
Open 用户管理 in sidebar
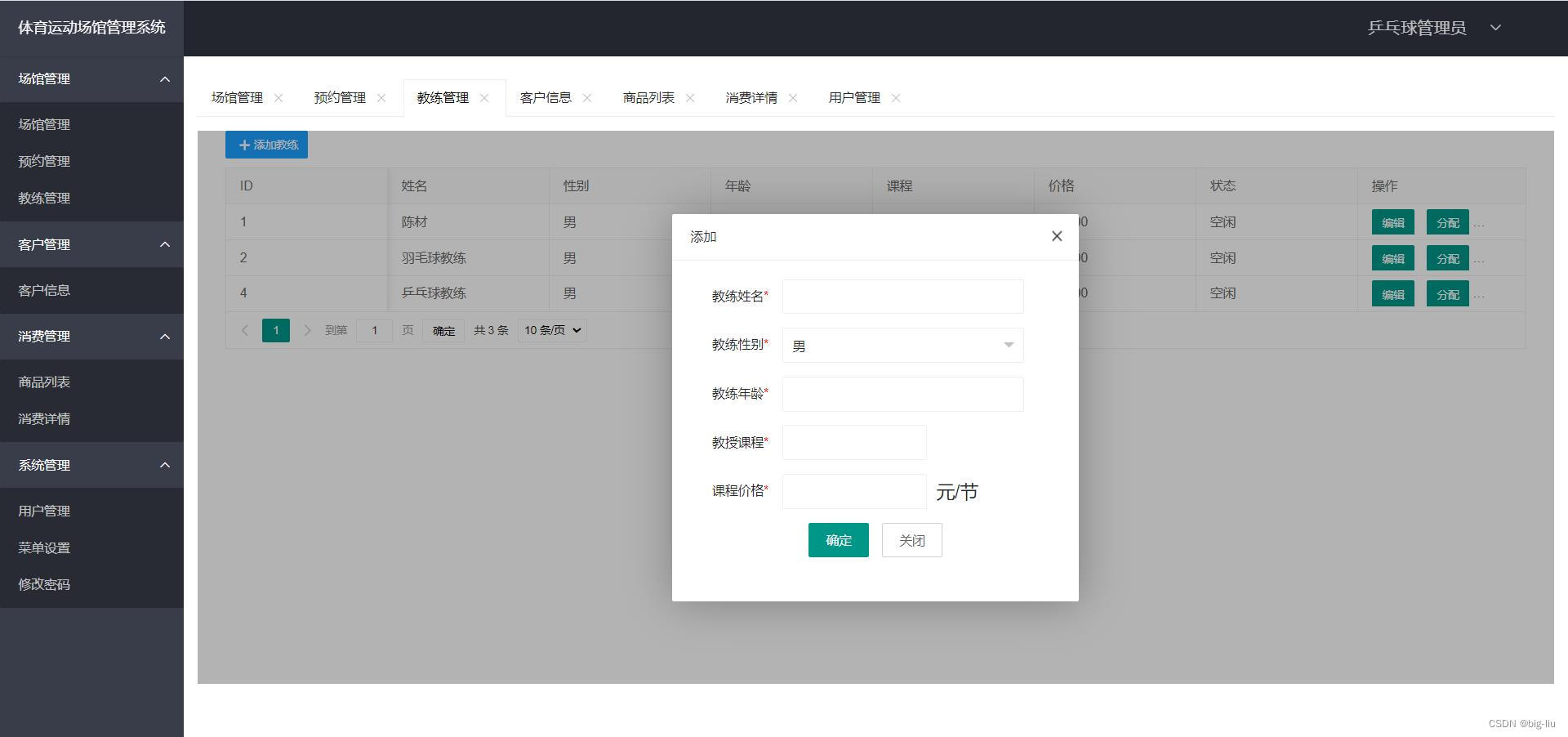pyautogui.click(x=91, y=511)
